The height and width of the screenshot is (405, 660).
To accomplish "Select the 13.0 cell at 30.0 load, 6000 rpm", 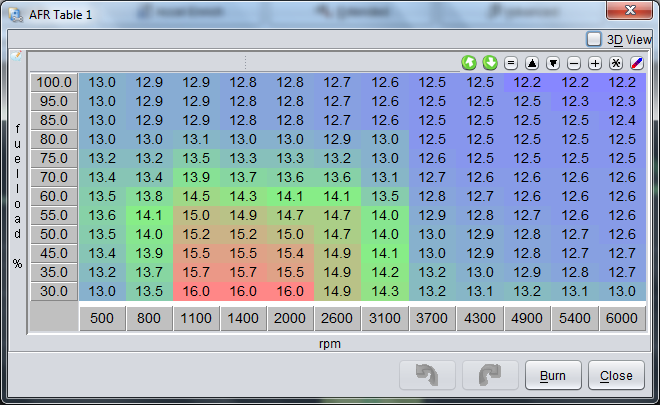I will [x=622, y=291].
